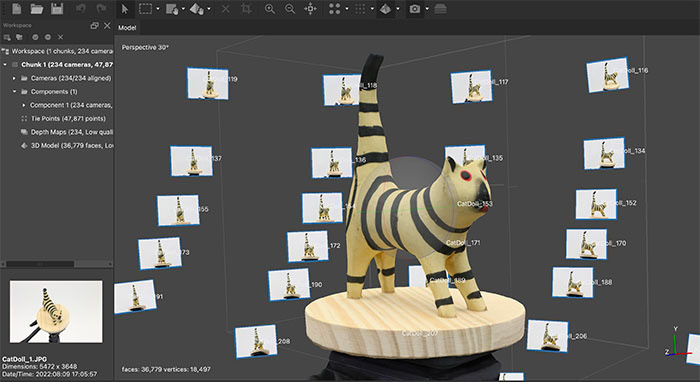The height and width of the screenshot is (382, 700).
Task: Select camera thumbnail labeled 206
Action: [547, 336]
